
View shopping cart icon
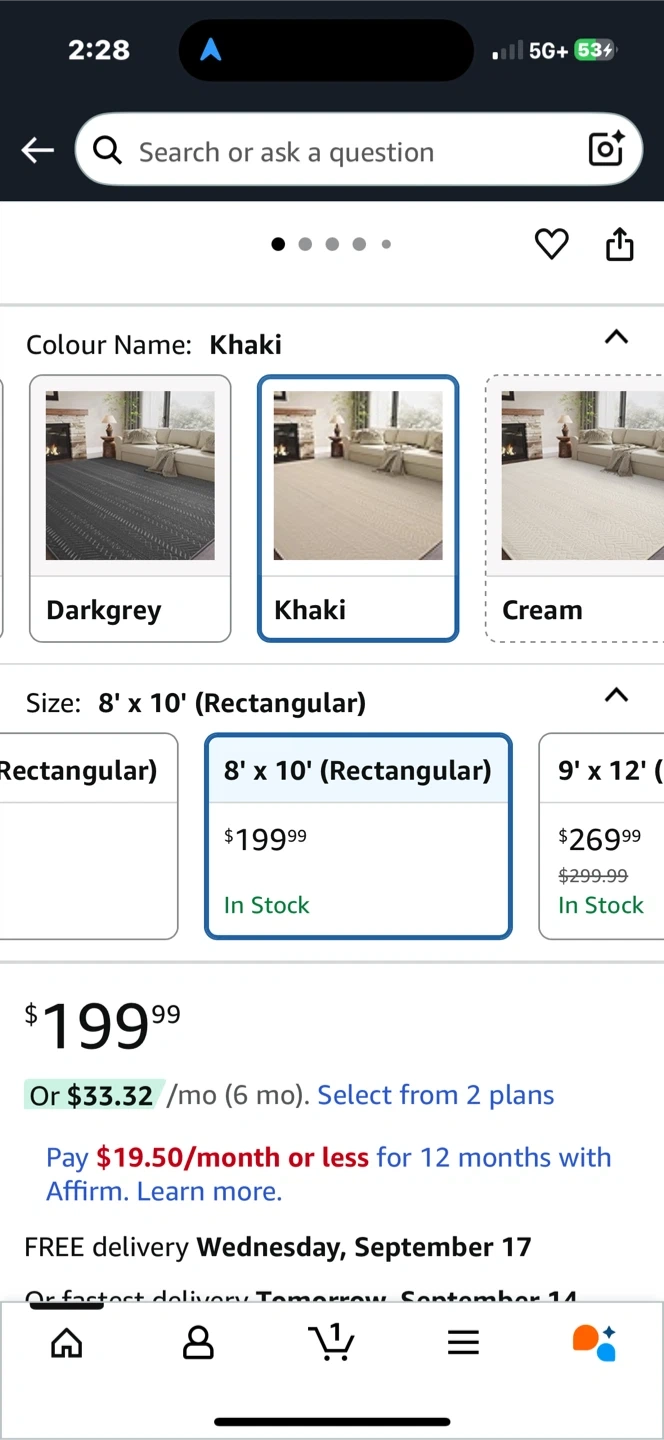coord(332,1342)
